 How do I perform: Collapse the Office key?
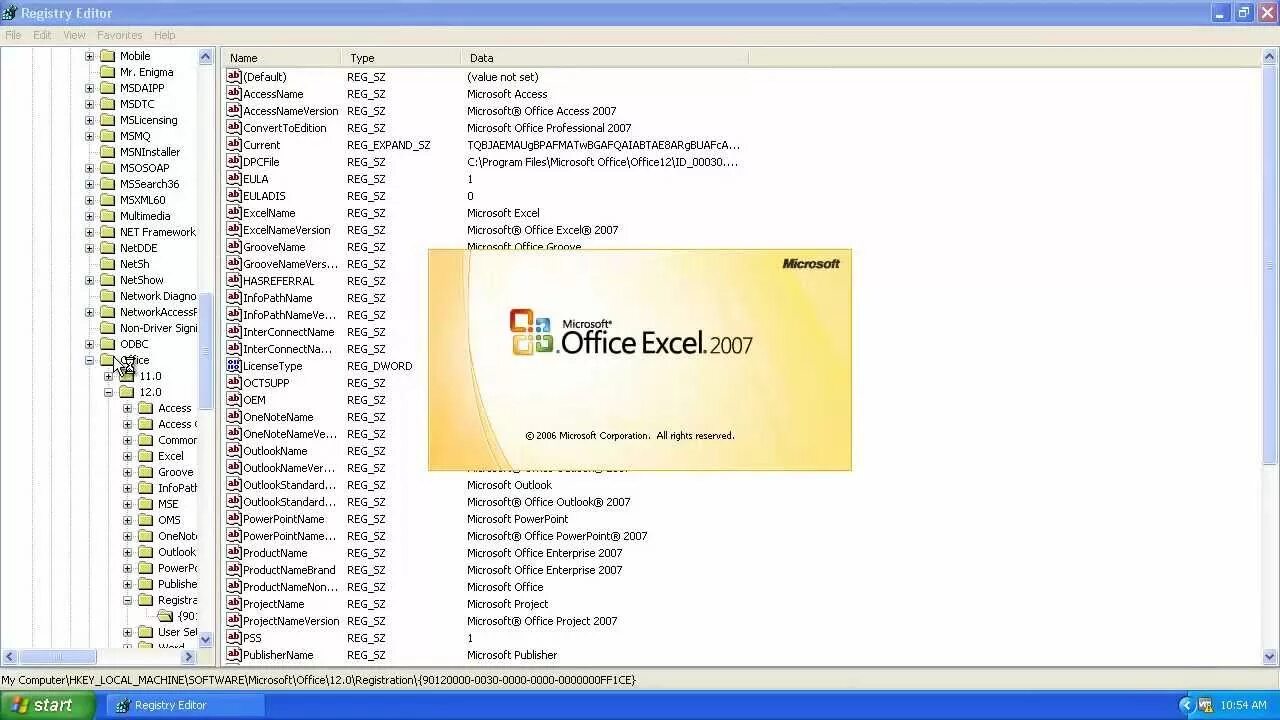click(x=89, y=360)
